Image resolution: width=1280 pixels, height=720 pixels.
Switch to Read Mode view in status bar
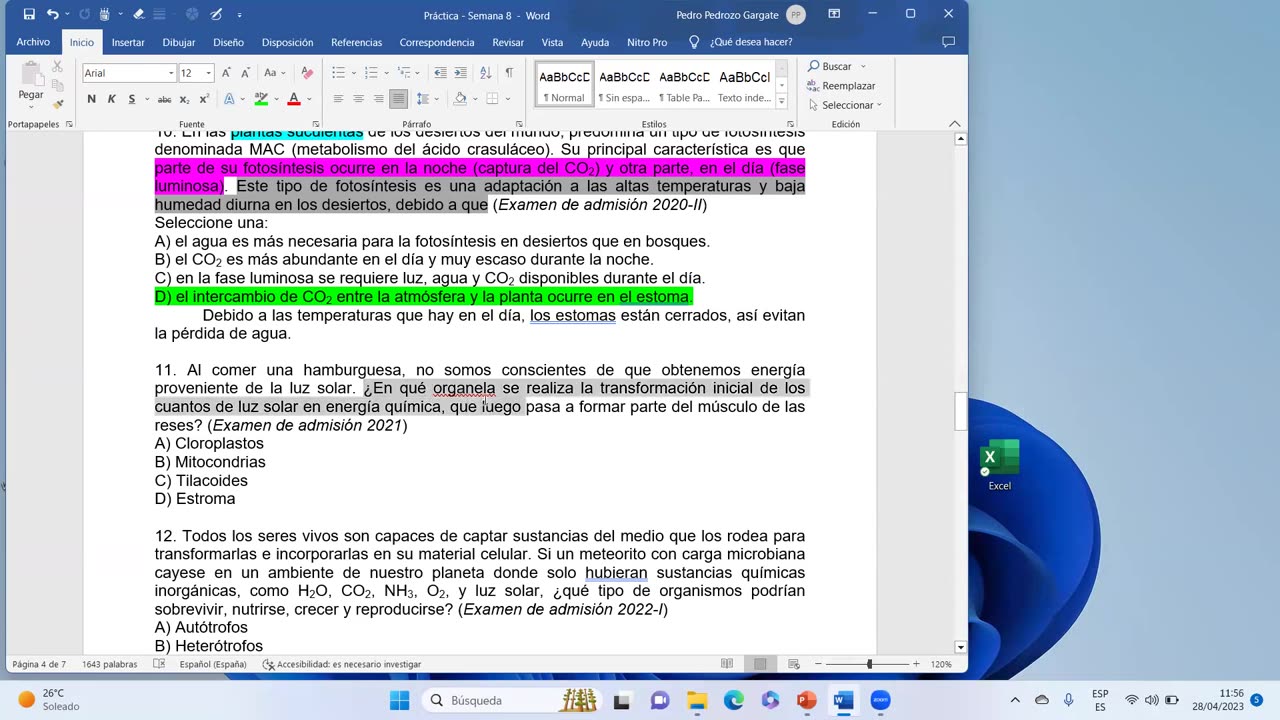(x=727, y=664)
